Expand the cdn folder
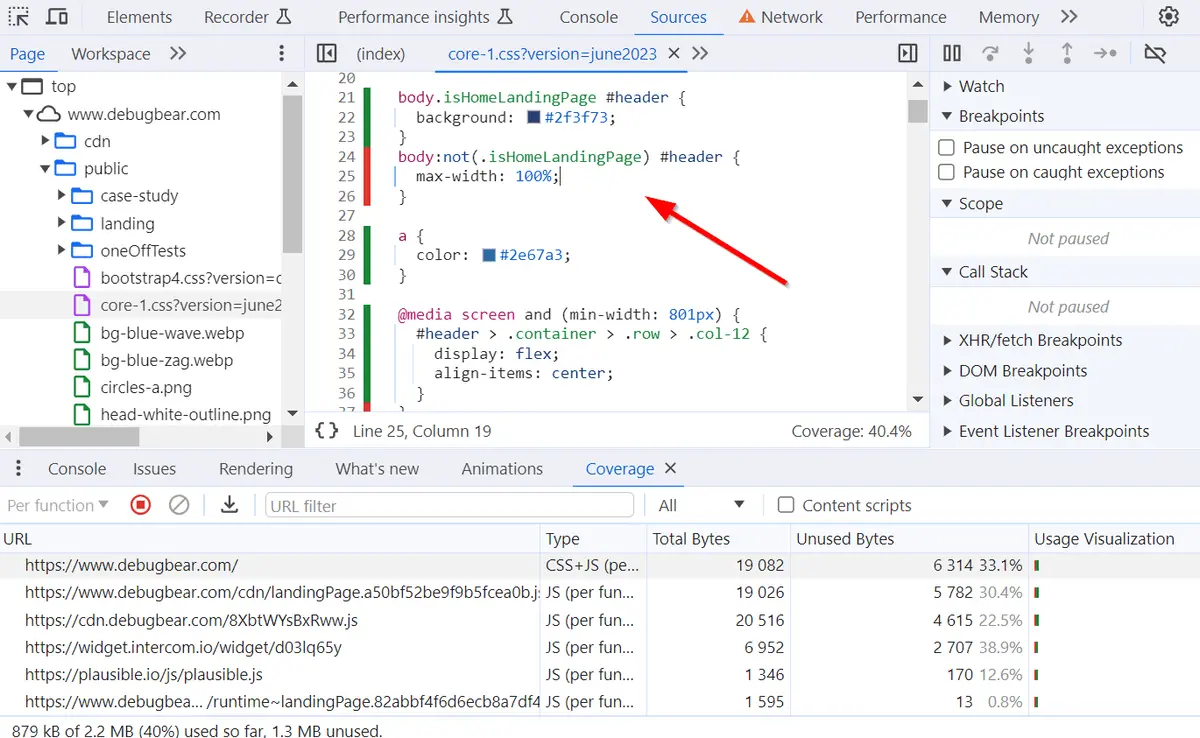This screenshot has width=1200, height=738. 45,141
